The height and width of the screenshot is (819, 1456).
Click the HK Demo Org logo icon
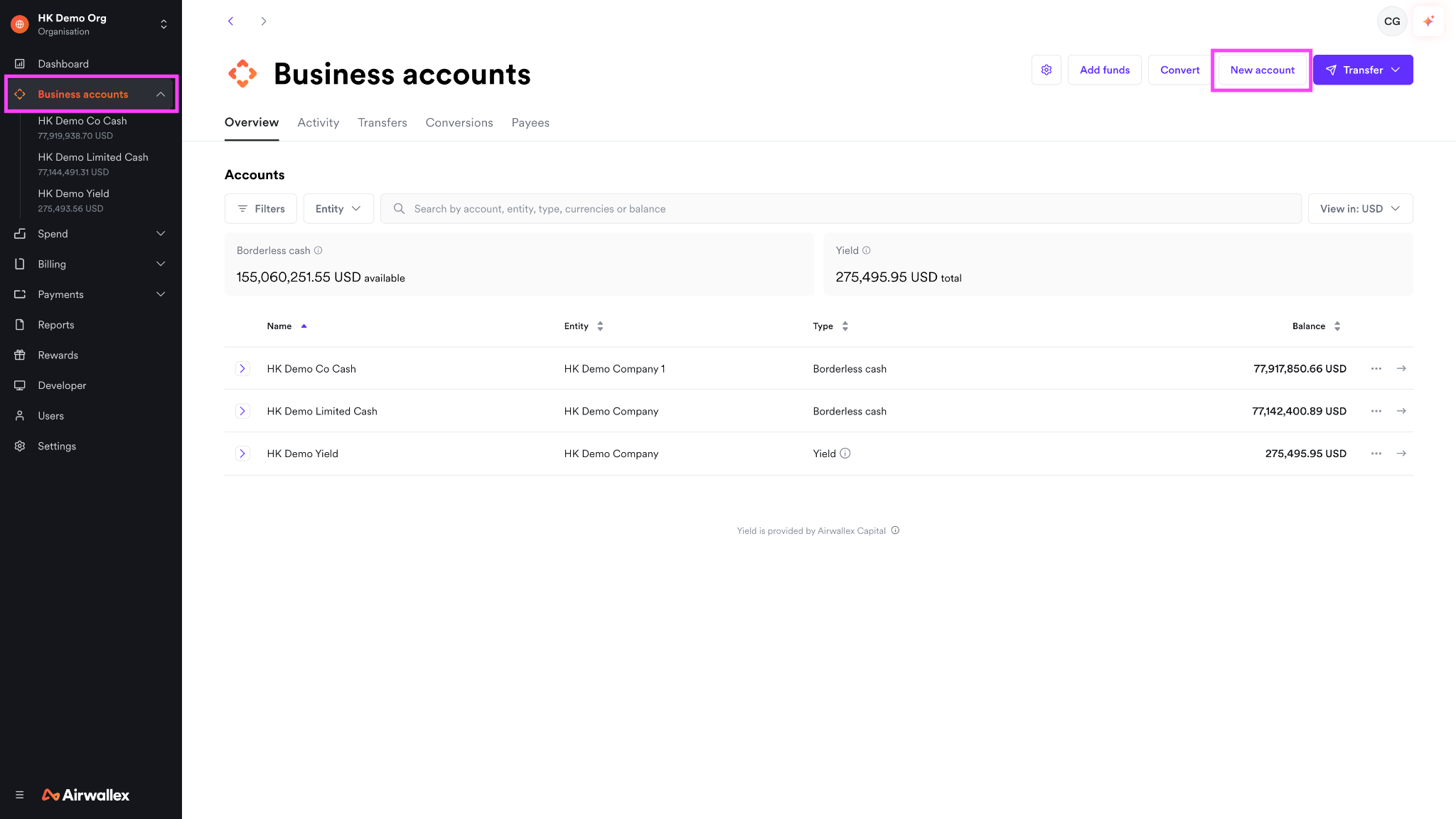pos(20,24)
